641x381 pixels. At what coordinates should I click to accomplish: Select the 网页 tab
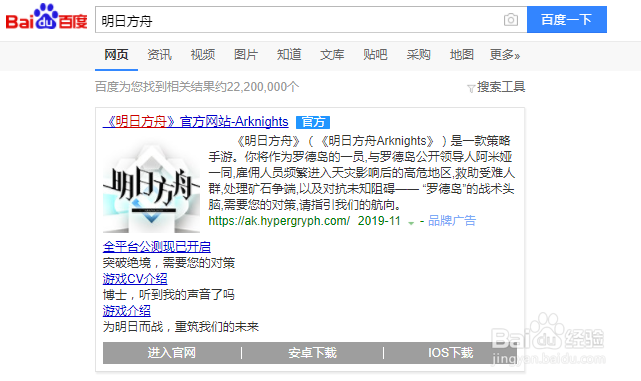click(x=116, y=55)
